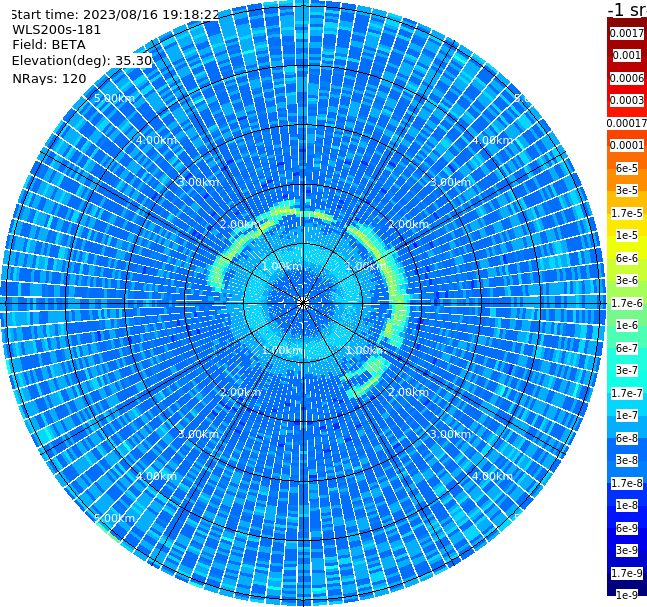
Task: Select the 3e-7 colorbar value
Action: [x=627, y=370]
